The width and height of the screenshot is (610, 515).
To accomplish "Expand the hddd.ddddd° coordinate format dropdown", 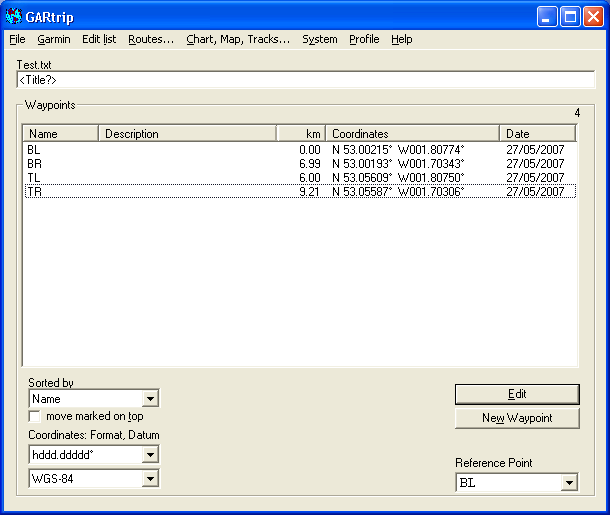I will click(x=150, y=454).
